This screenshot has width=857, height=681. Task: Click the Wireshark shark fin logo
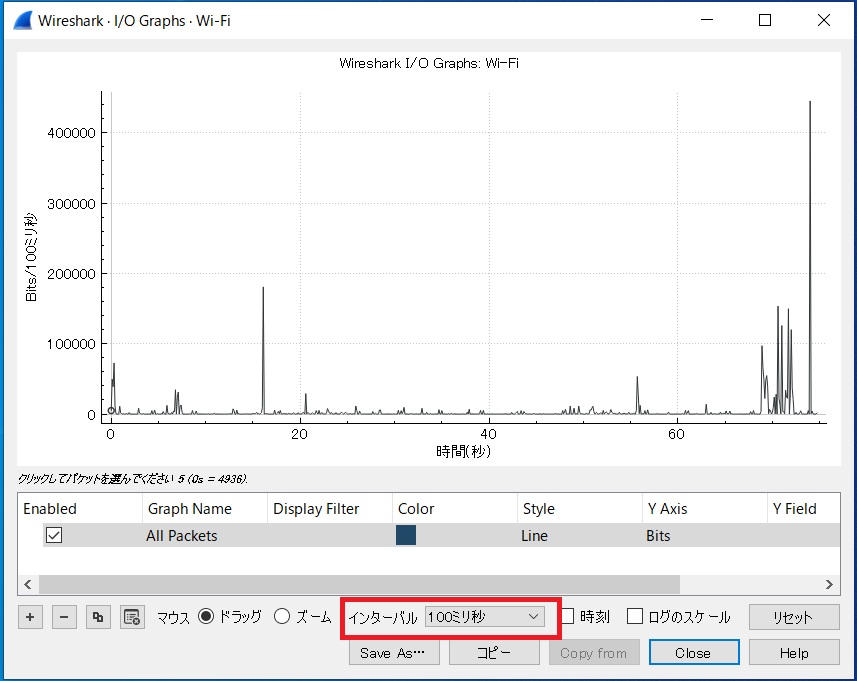coord(22,21)
